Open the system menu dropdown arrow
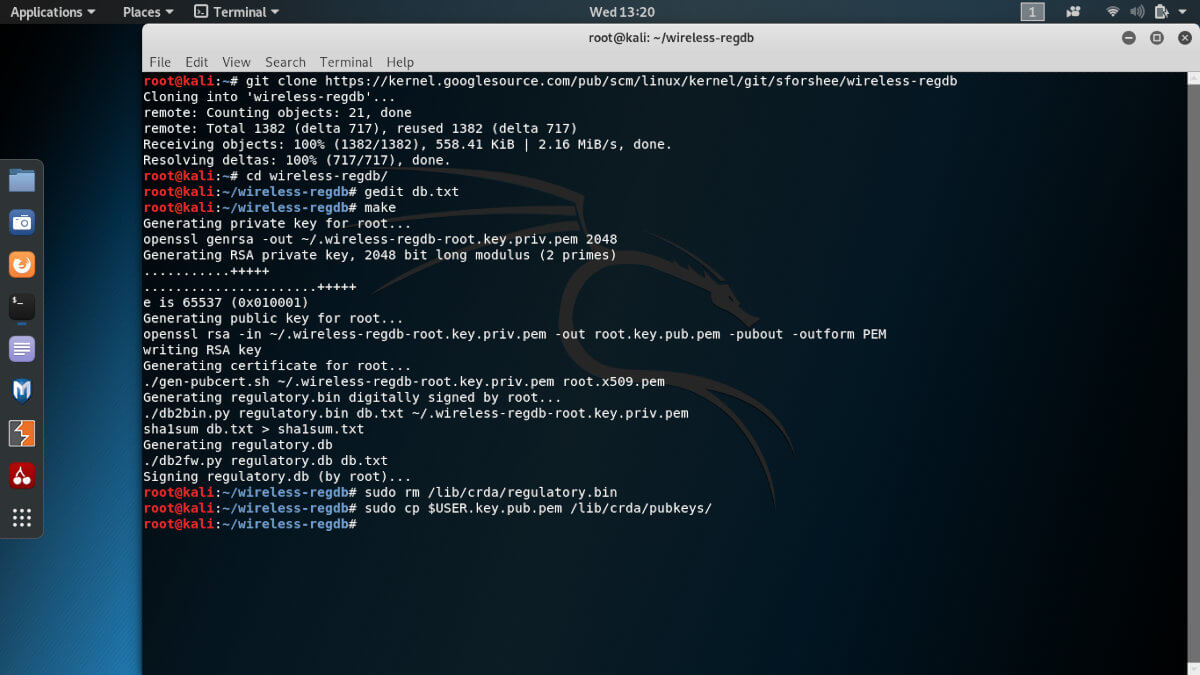Viewport: 1200px width, 675px height. pos(1180,12)
